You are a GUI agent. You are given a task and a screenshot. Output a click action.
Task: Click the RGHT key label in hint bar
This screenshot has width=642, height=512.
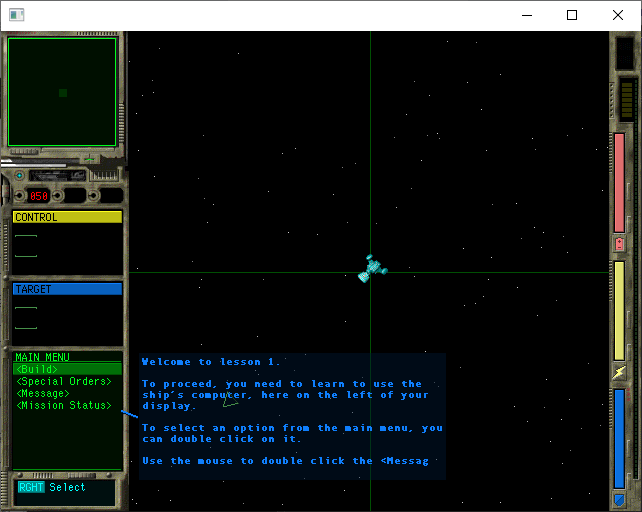[31, 487]
